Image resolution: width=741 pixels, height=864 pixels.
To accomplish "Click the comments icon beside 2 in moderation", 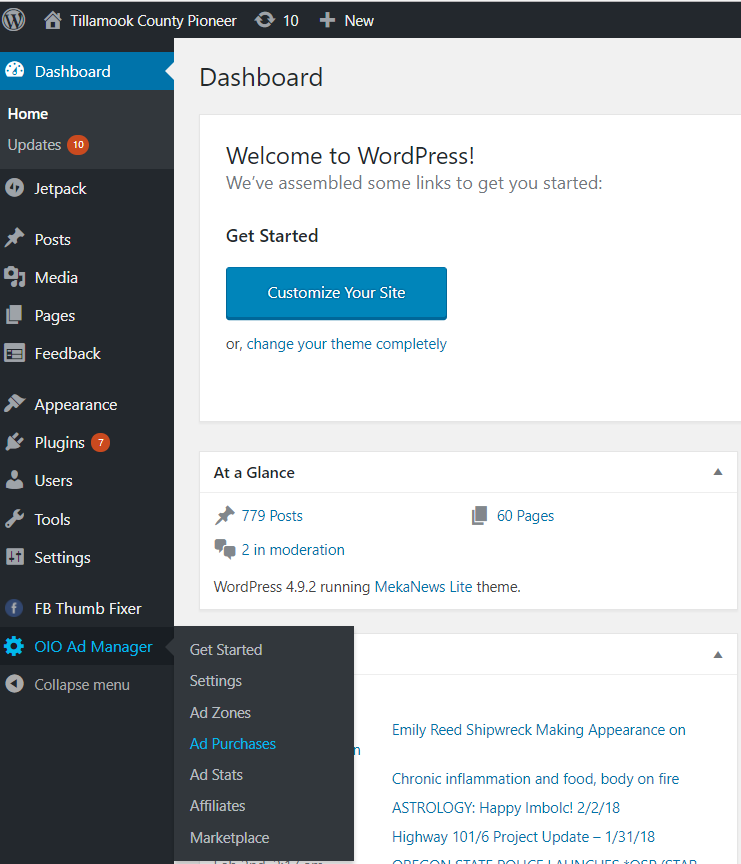I will point(225,549).
